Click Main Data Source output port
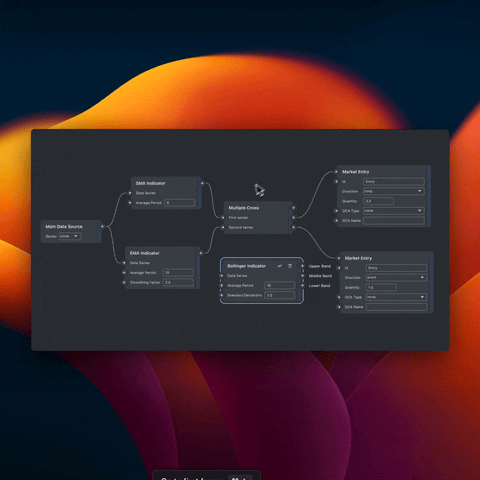480x480 pixels. (x=102, y=227)
